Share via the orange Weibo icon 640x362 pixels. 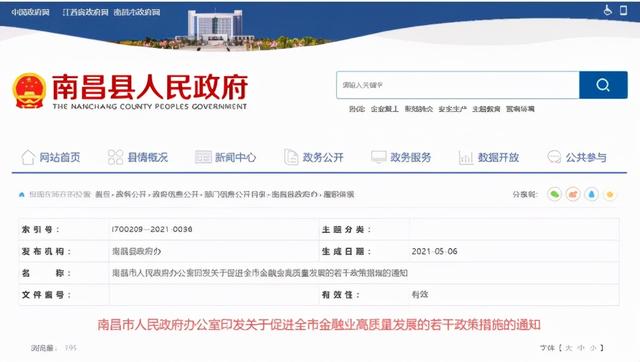[x=573, y=195]
